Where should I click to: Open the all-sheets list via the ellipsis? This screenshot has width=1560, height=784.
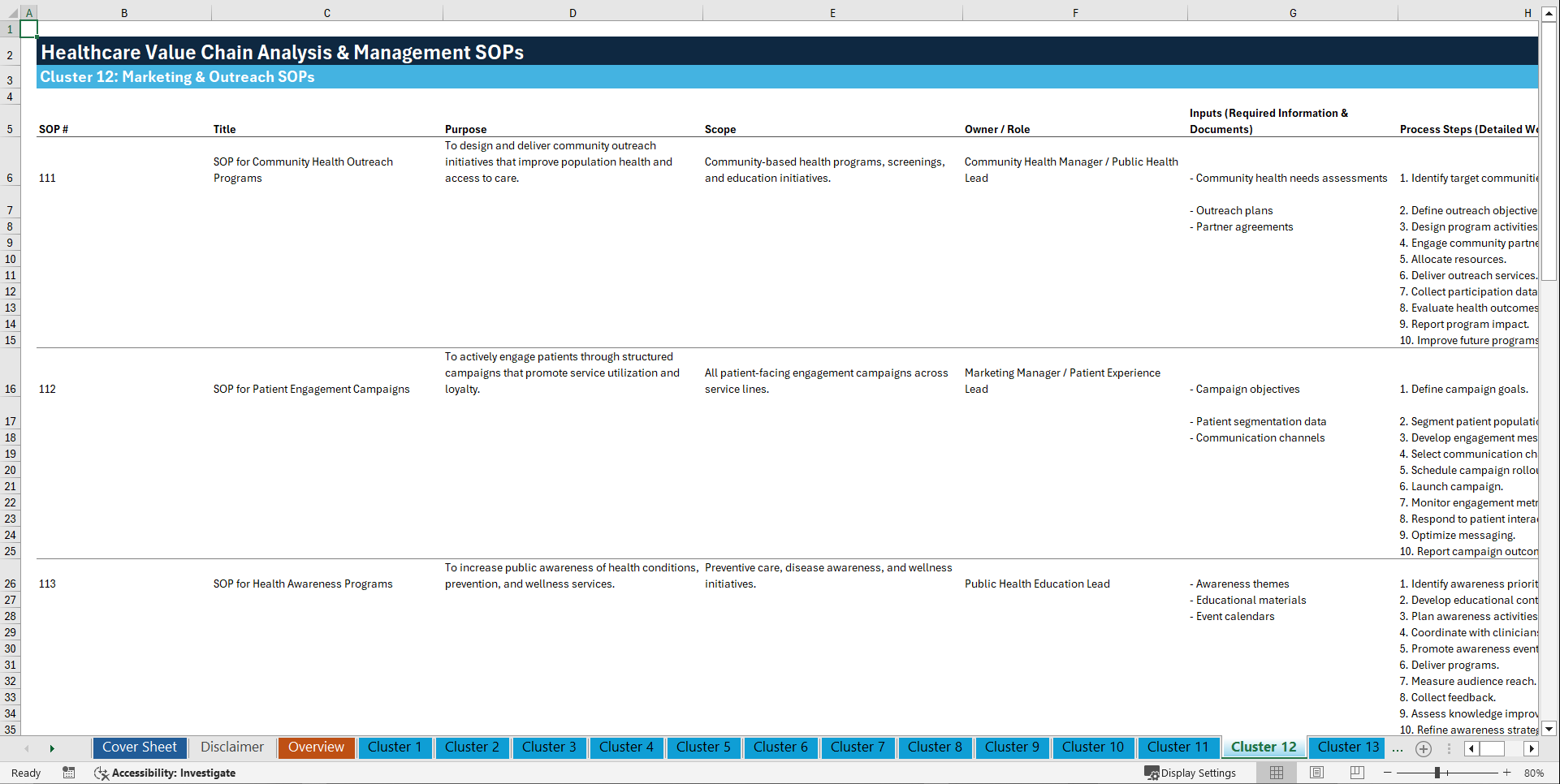pos(1398,748)
